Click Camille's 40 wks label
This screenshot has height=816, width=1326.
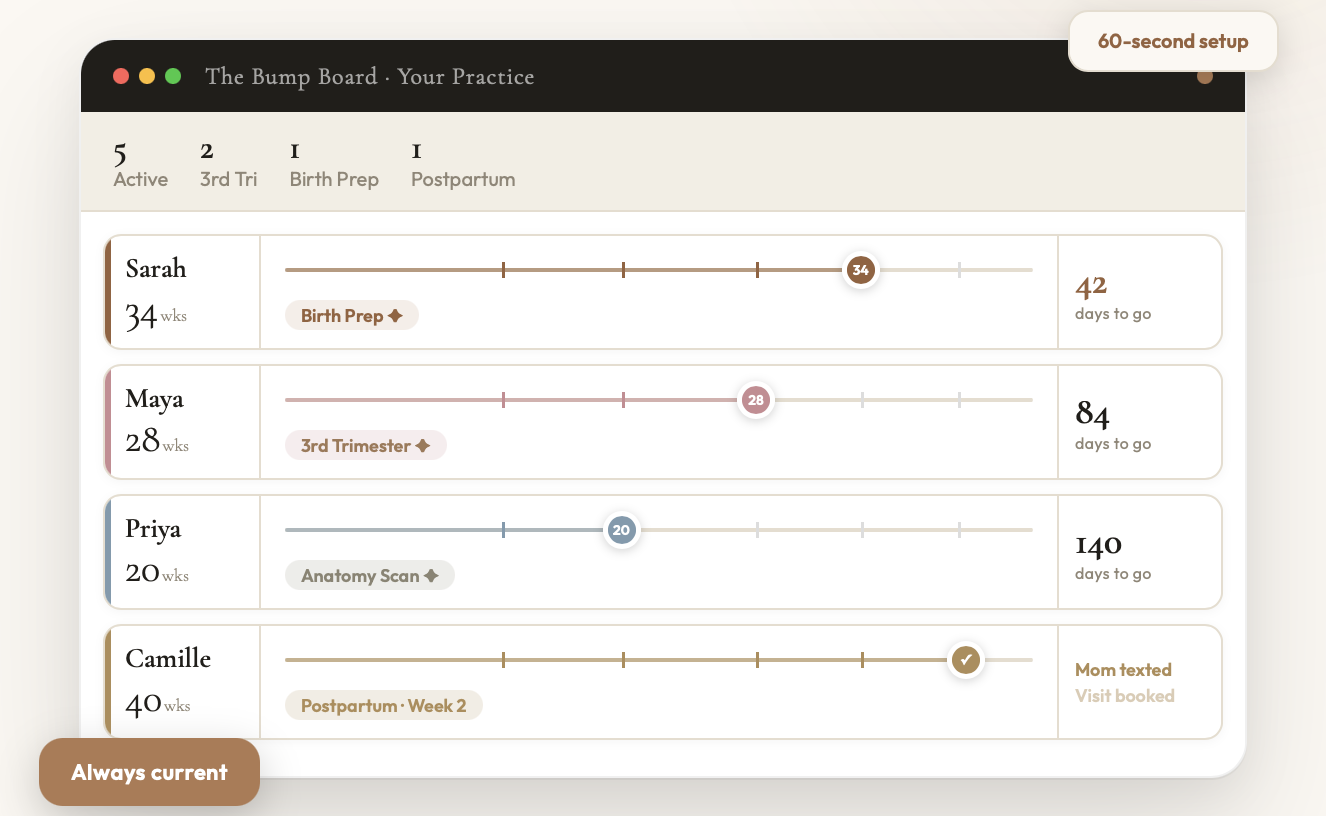point(158,702)
